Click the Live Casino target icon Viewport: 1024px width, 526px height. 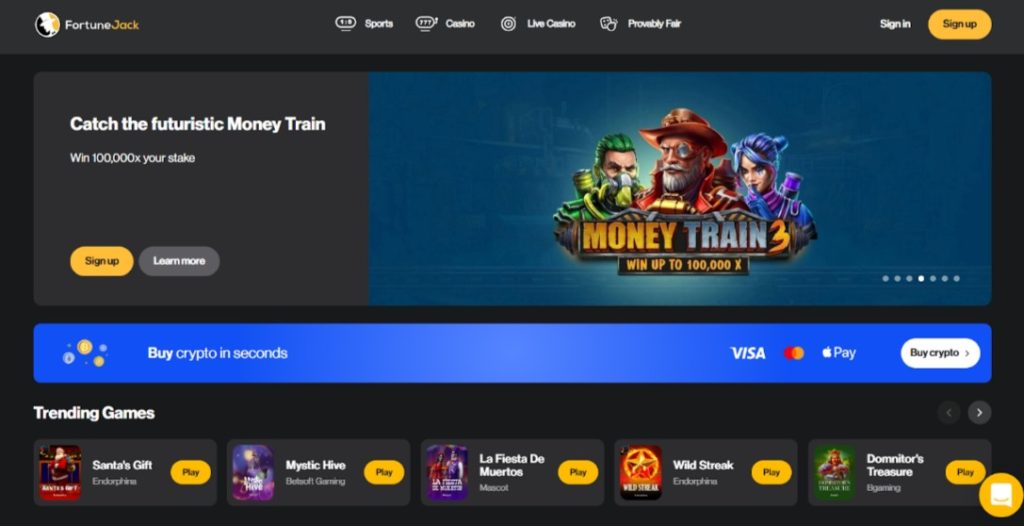click(x=508, y=24)
